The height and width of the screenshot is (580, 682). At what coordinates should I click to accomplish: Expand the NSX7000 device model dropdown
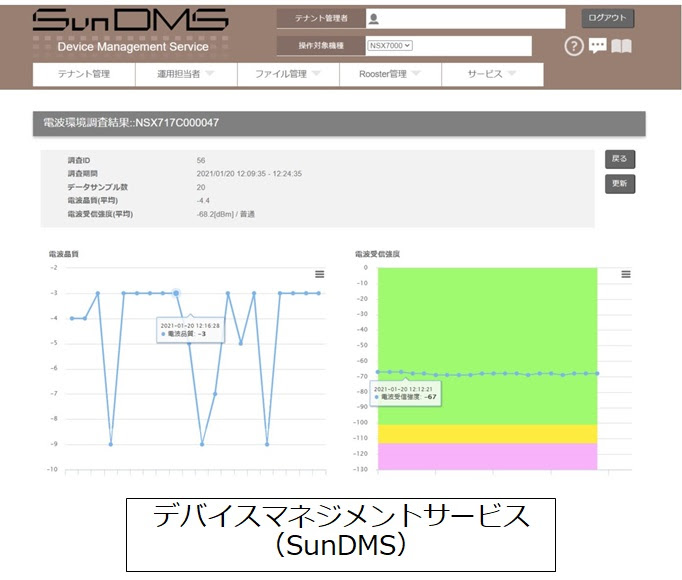390,46
